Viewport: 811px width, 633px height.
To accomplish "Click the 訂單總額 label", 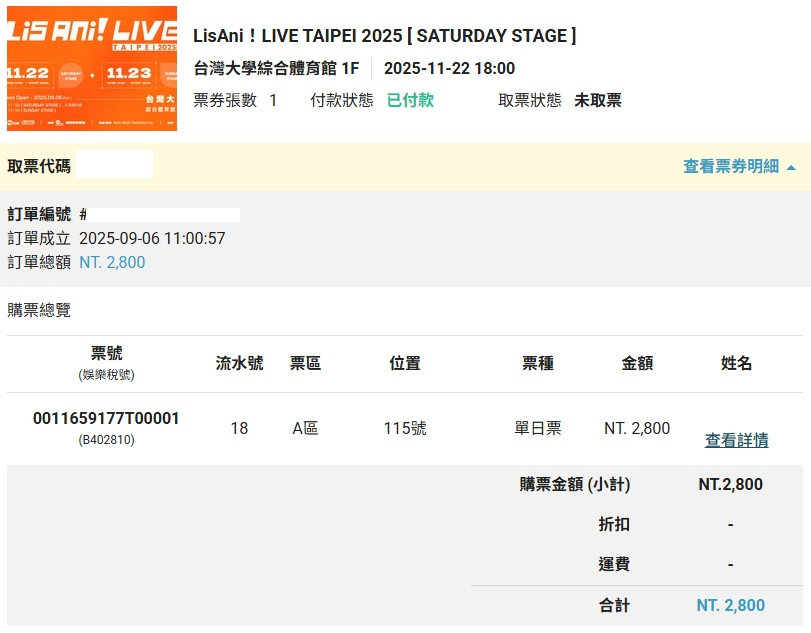I will coord(39,262).
